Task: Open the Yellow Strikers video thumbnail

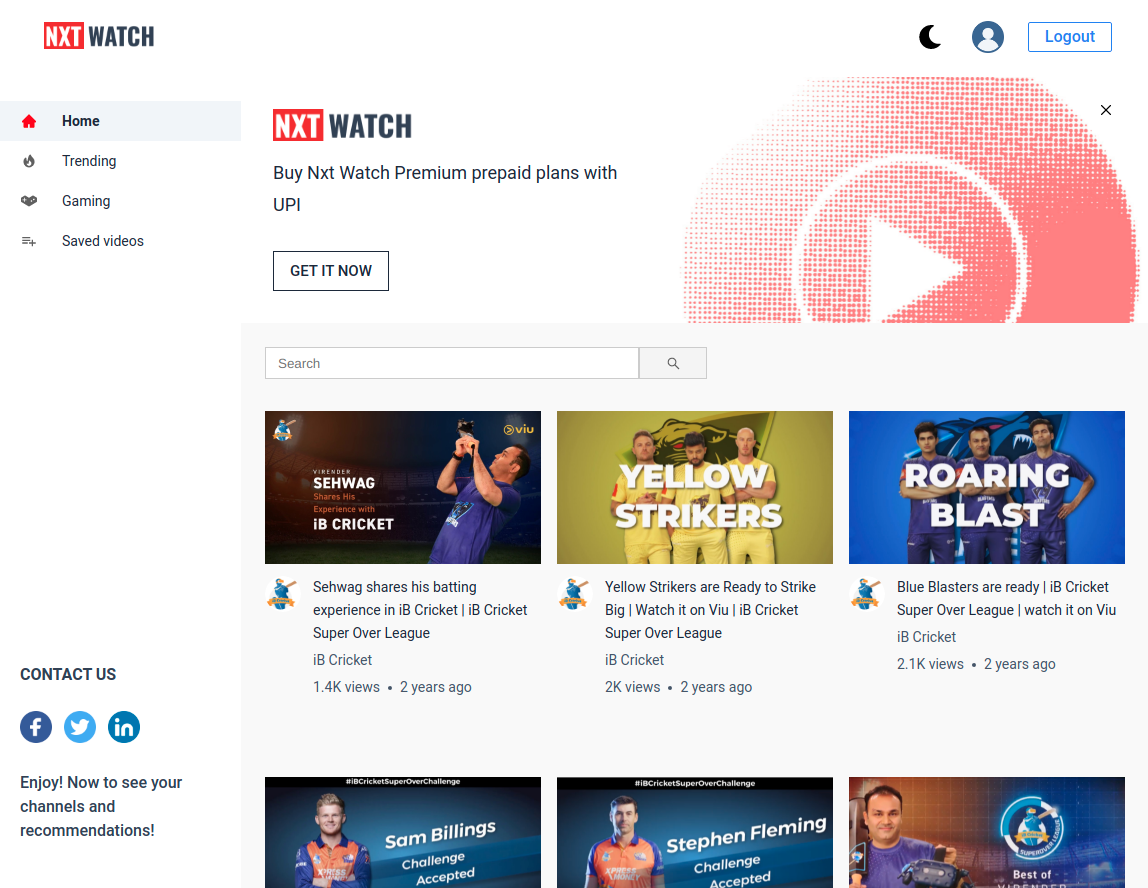Action: tap(695, 487)
